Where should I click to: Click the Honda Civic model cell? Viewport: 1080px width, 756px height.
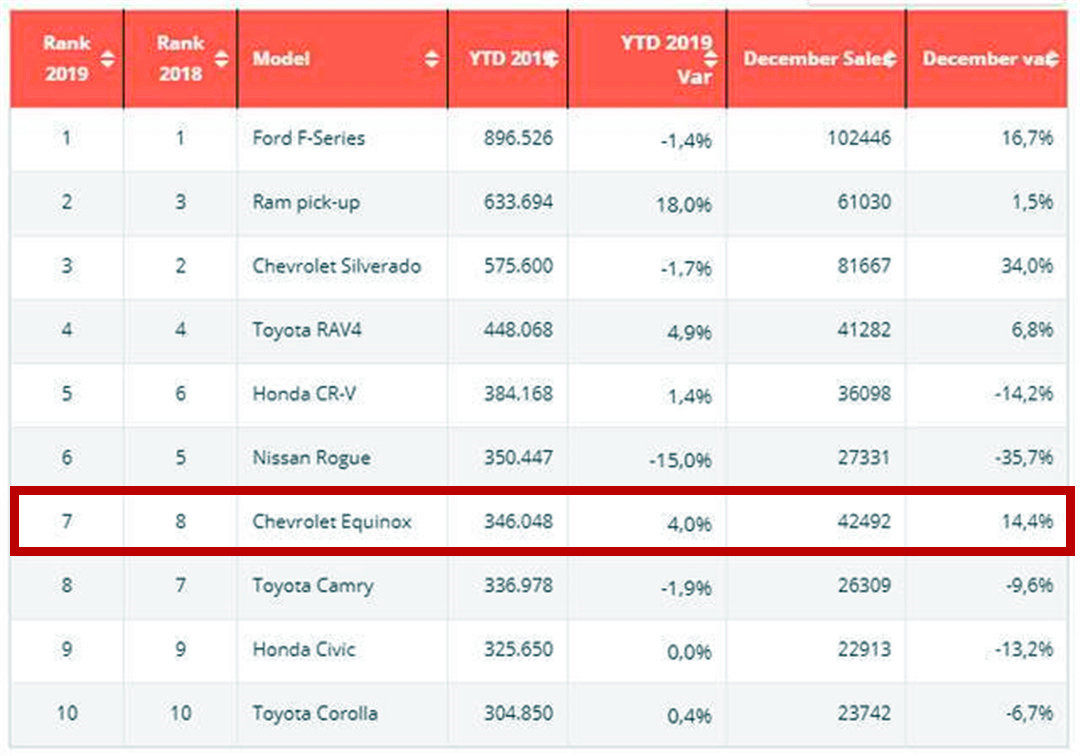(x=303, y=650)
